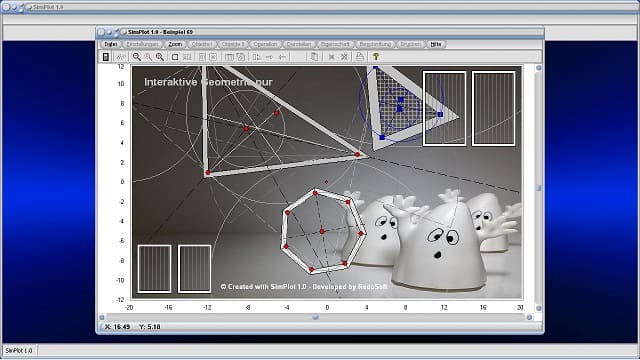Open the Objekte I menu
This screenshot has width=640, height=360.
[x=202, y=44]
